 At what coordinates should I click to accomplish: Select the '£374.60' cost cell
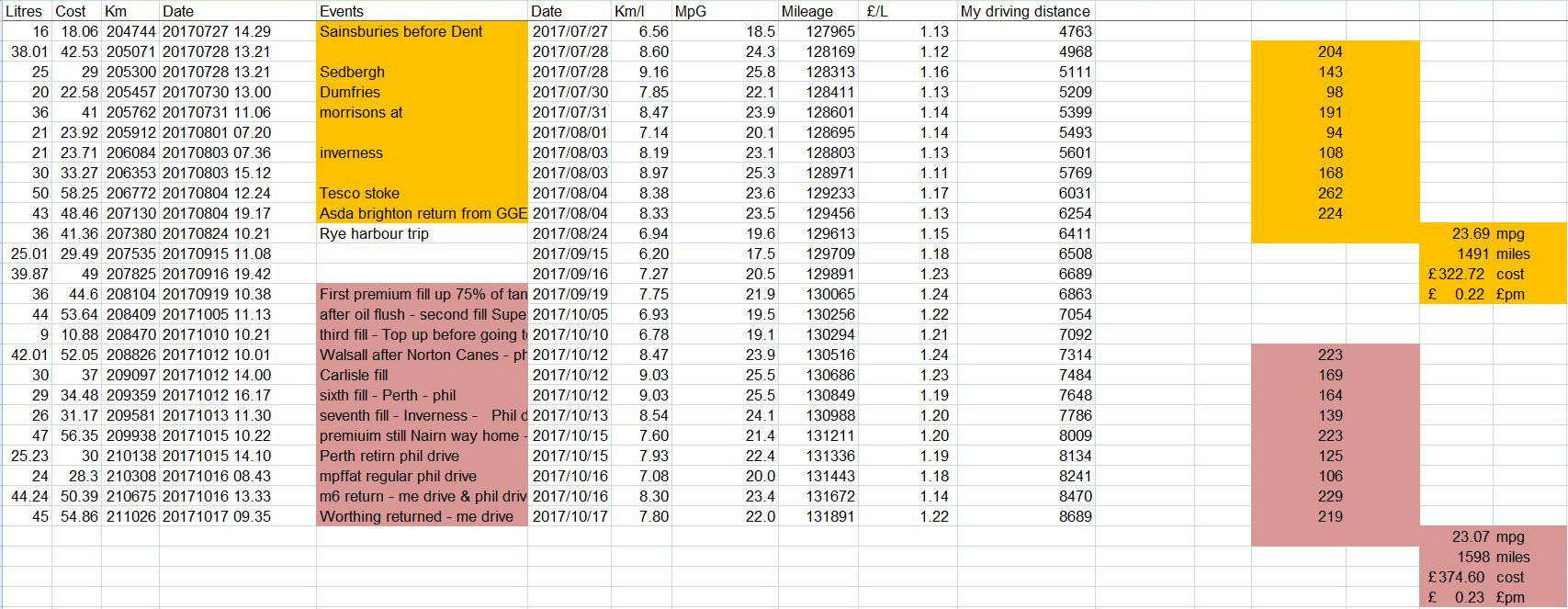tap(1456, 577)
